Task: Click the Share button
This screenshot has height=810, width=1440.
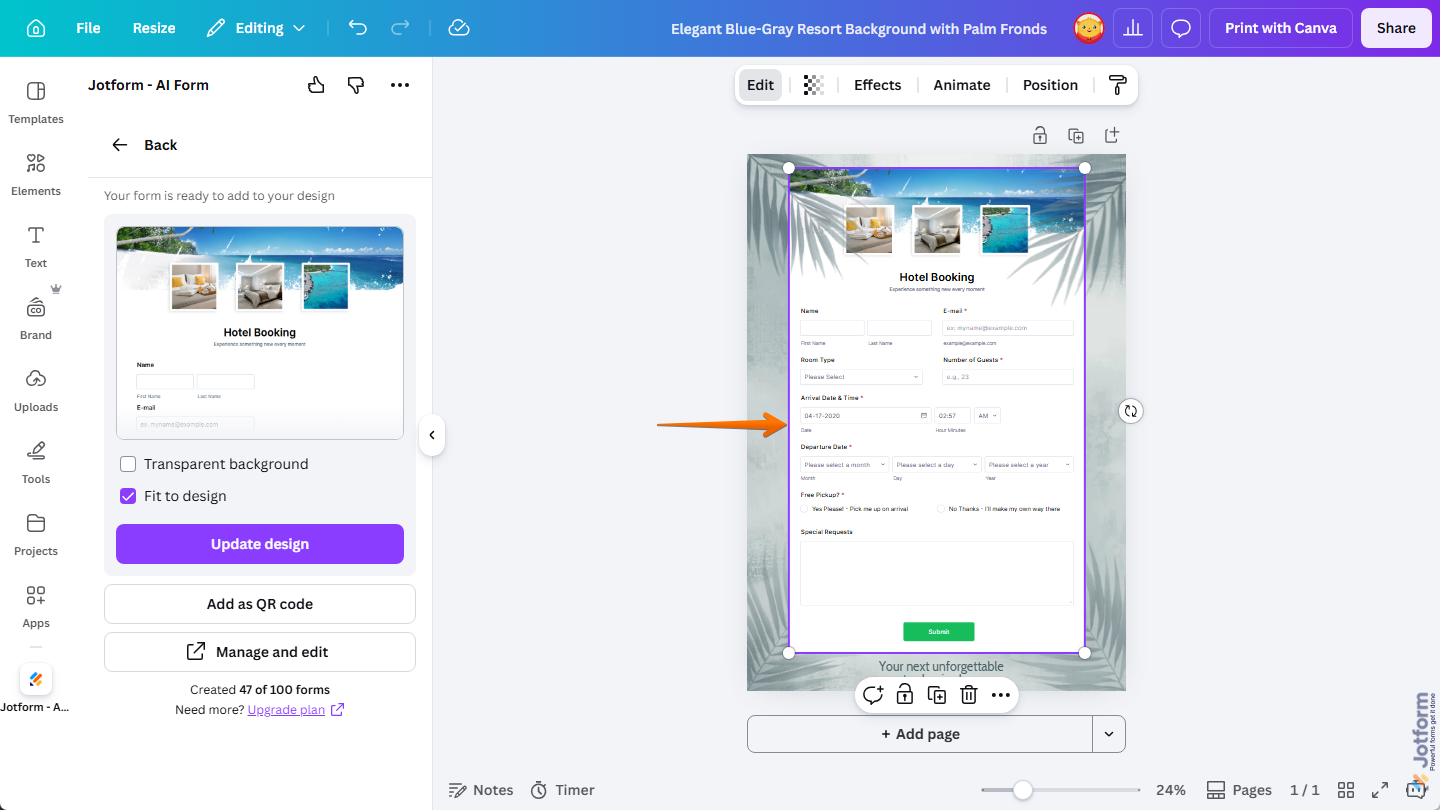Action: coord(1396,28)
